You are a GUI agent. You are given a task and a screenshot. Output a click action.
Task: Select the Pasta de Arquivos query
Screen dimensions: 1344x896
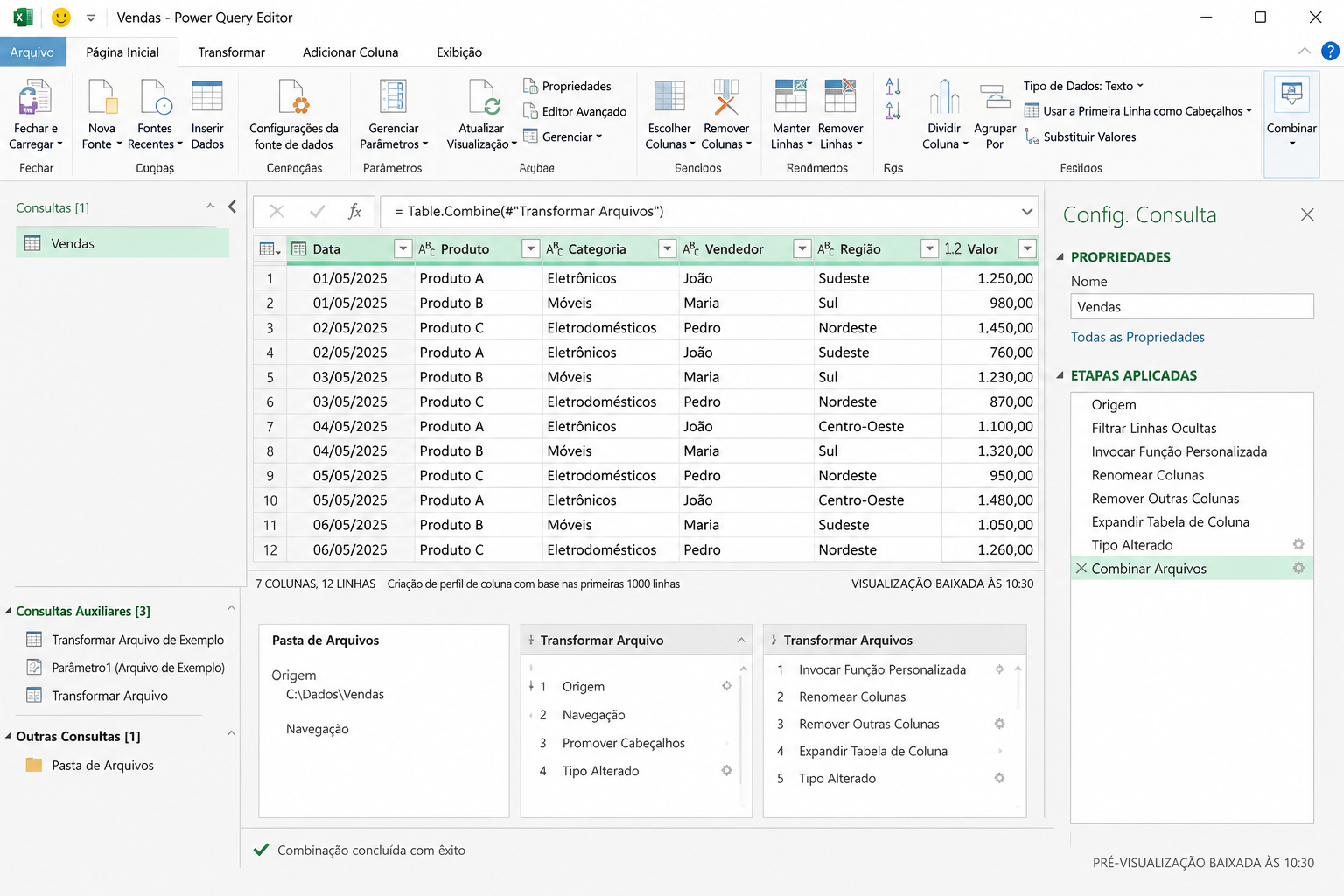point(90,765)
